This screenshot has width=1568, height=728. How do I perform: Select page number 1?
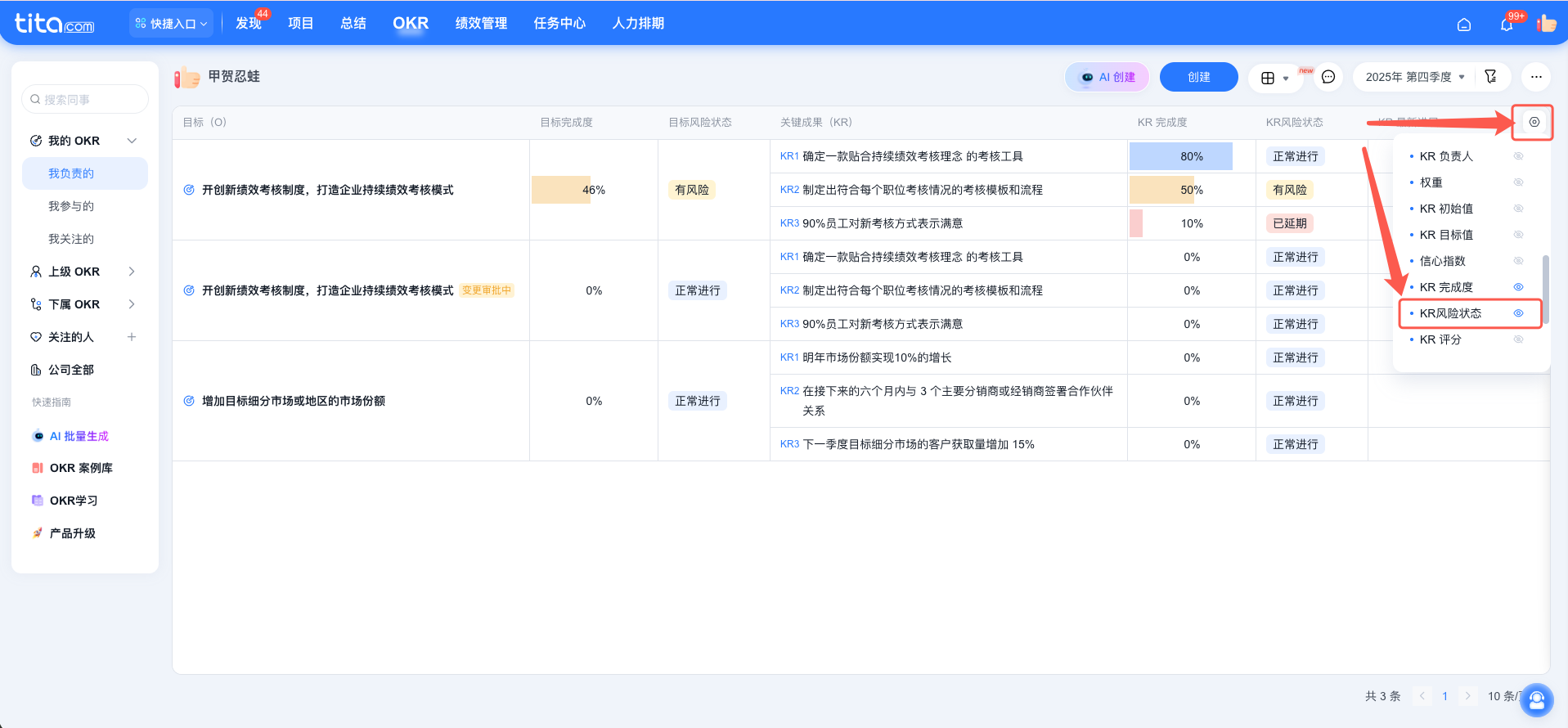[1445, 696]
